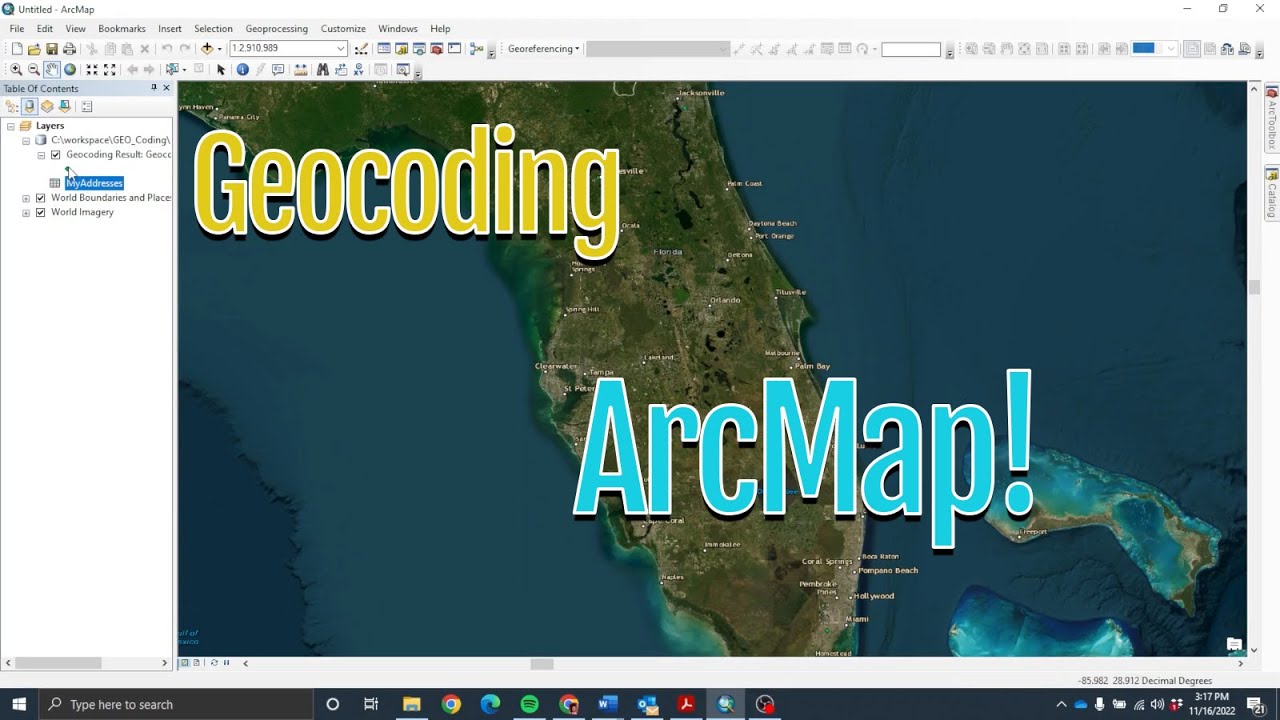Select the Zoom Out tool
1280x720 pixels.
pos(34,69)
